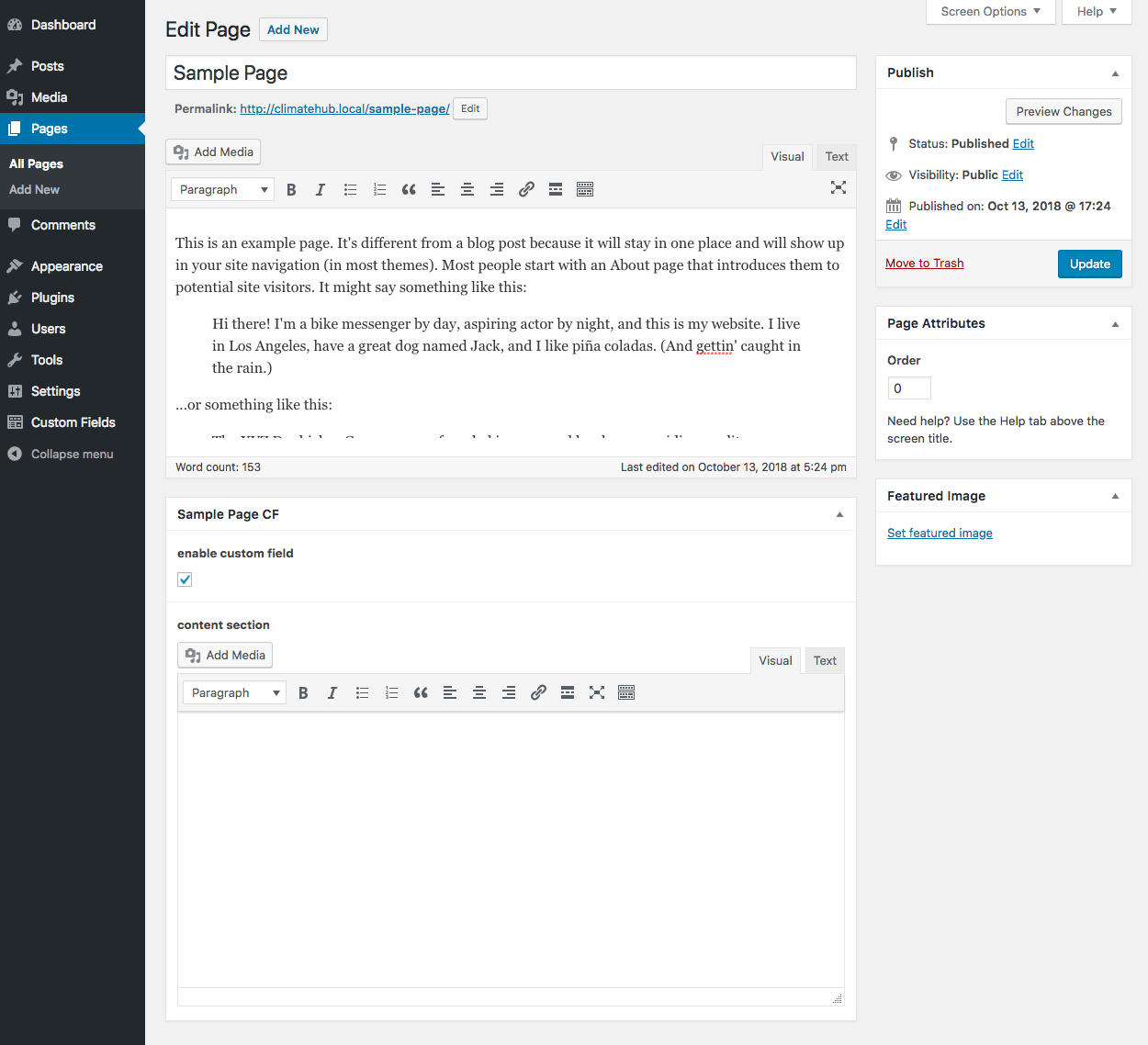Insert numbered list in main editor
This screenshot has height=1045, width=1148.
[379, 189]
